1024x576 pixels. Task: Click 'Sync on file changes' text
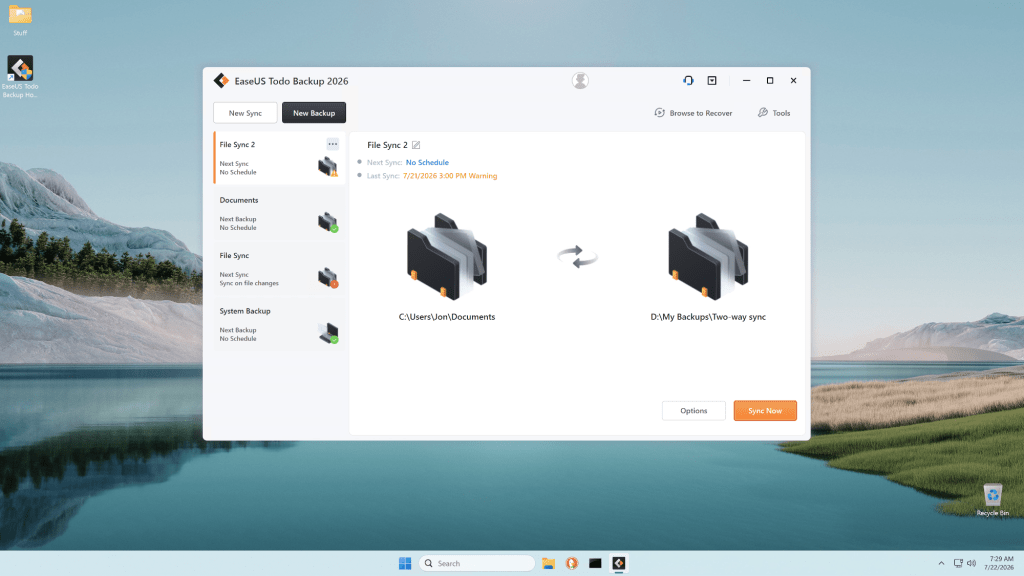click(249, 283)
